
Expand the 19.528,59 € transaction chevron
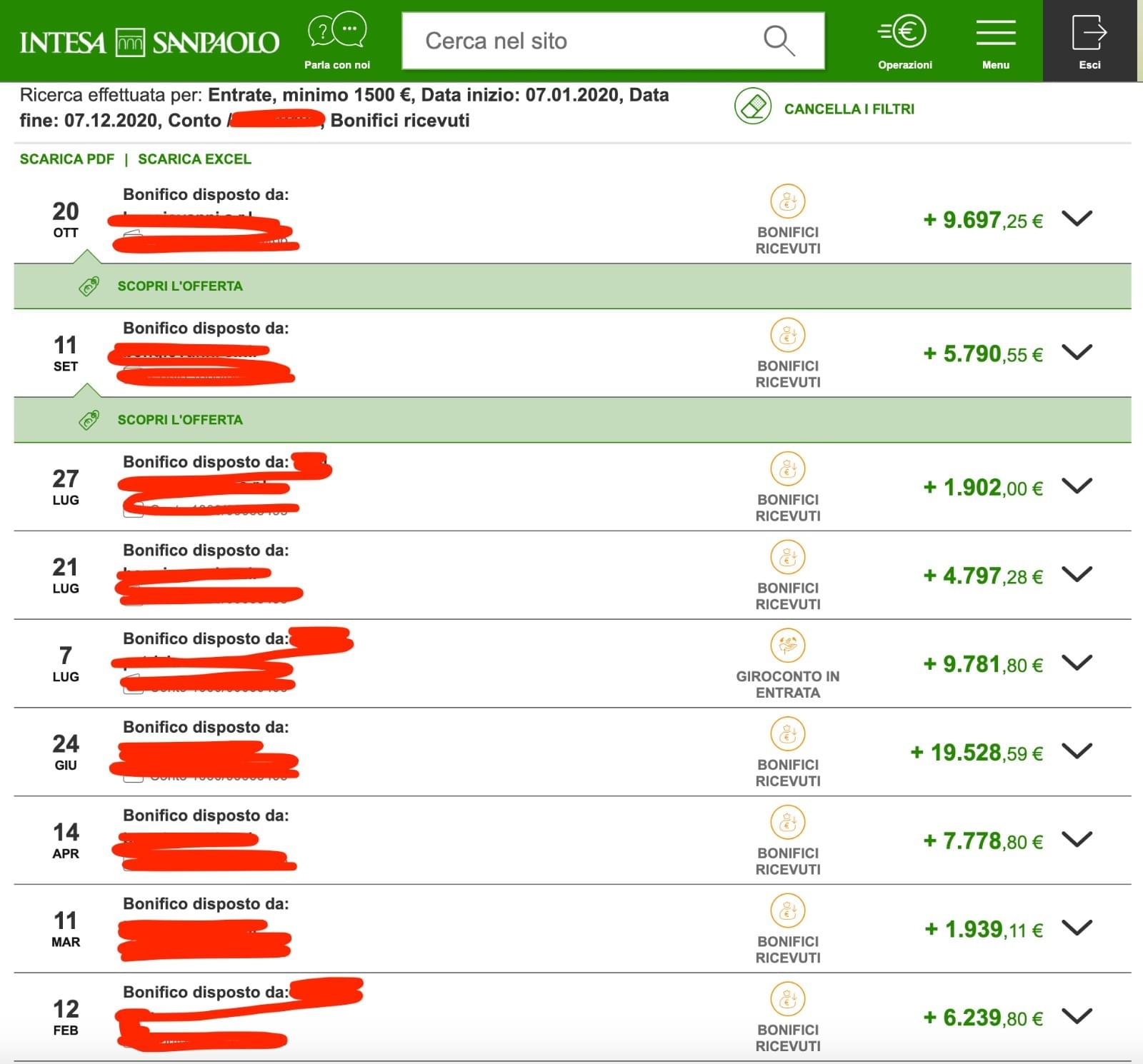coord(1077,751)
